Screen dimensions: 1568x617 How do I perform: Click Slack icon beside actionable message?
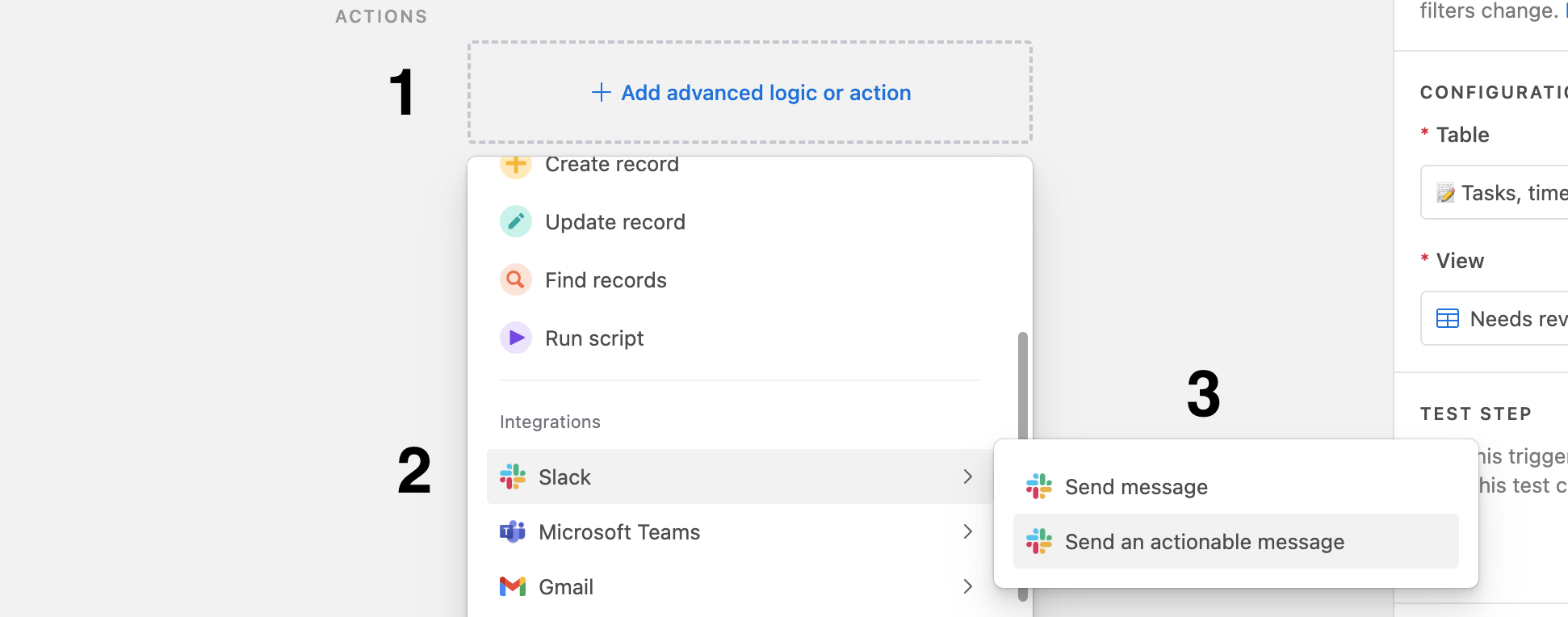1039,541
